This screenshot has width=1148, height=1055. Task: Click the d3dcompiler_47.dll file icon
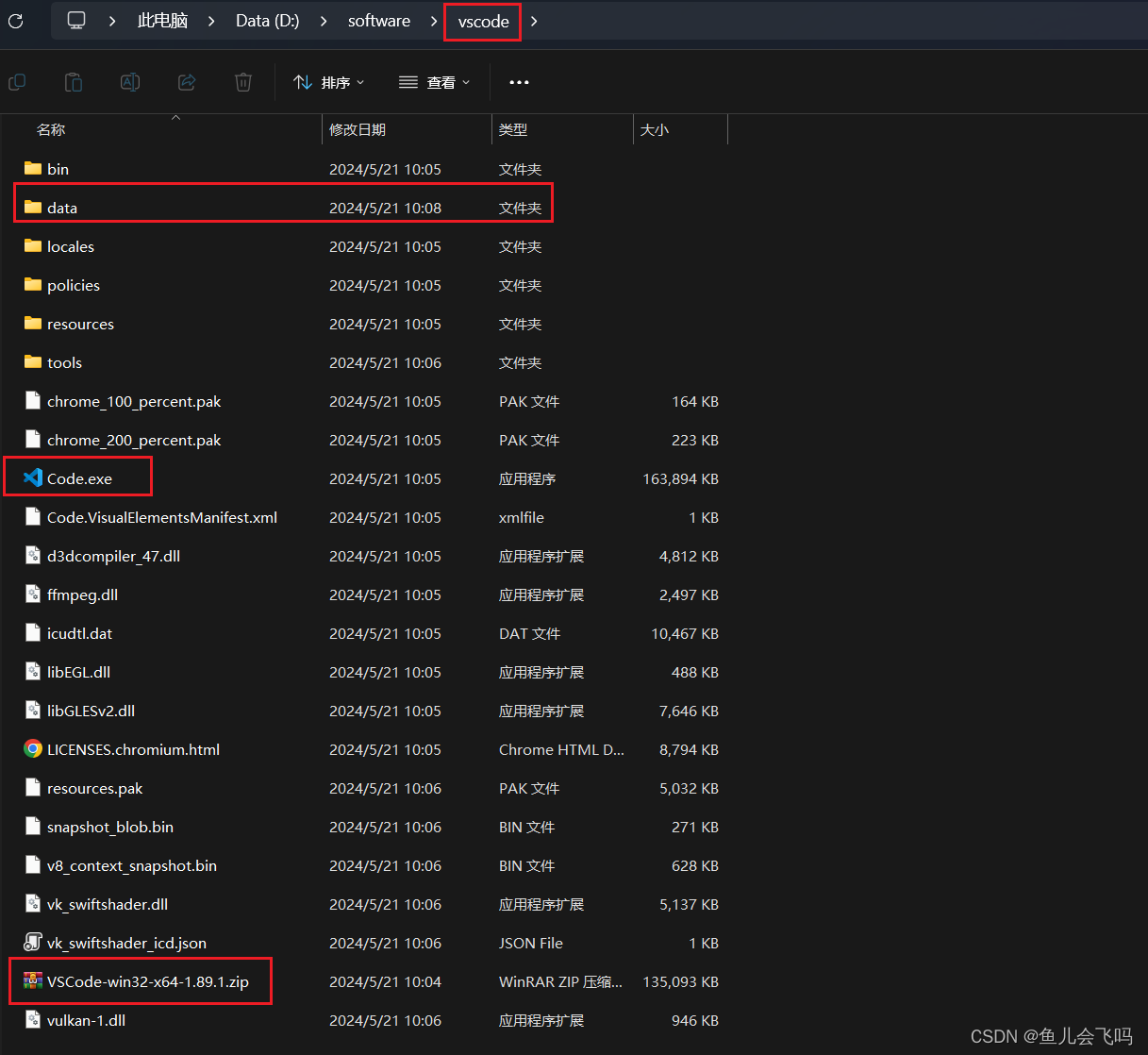pos(33,555)
